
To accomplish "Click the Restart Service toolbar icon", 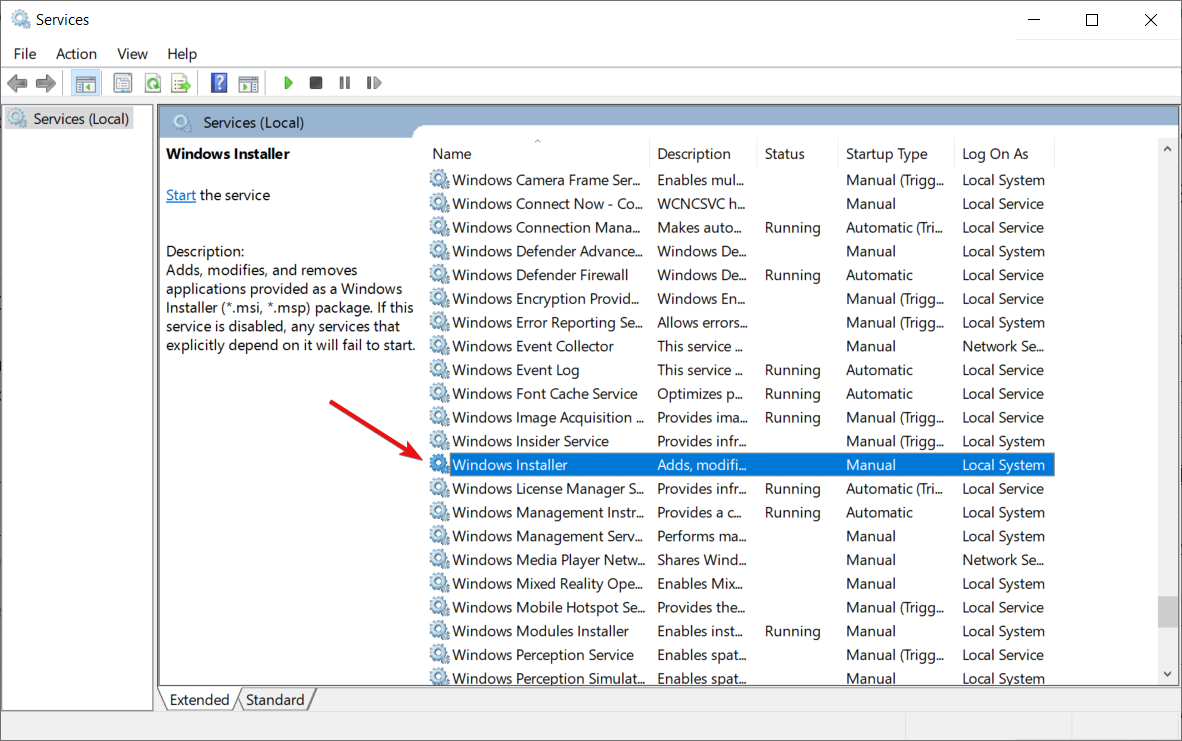I will [373, 83].
